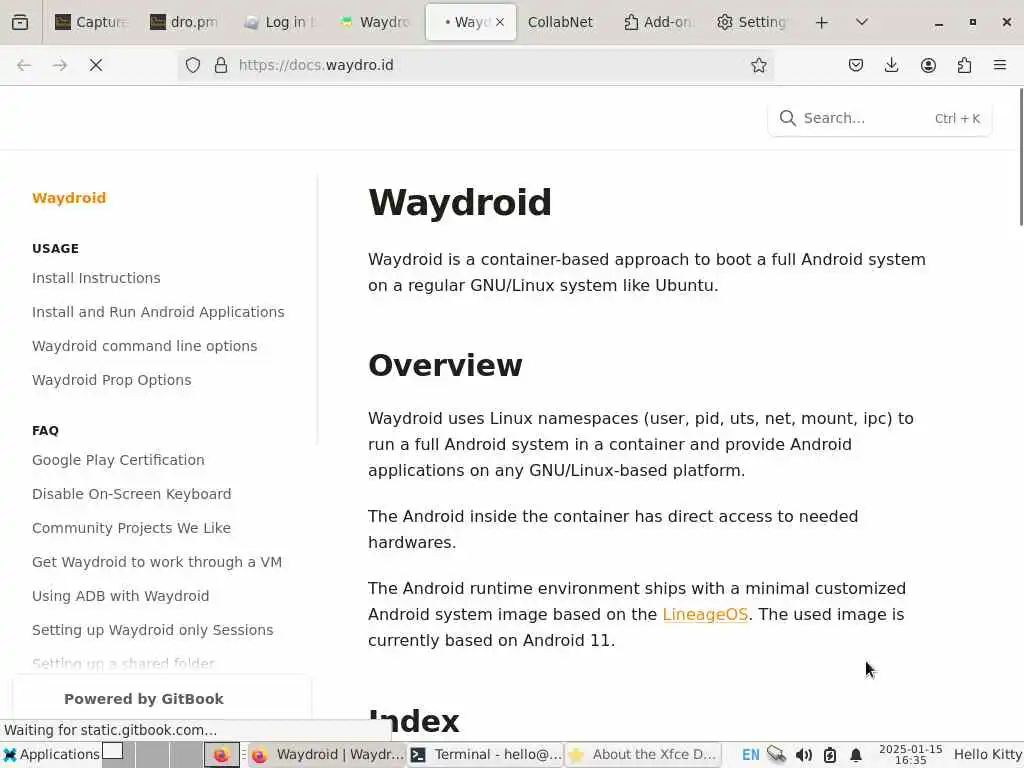Open Using ADB with Waydroid
This screenshot has width=1024, height=768.
point(121,596)
